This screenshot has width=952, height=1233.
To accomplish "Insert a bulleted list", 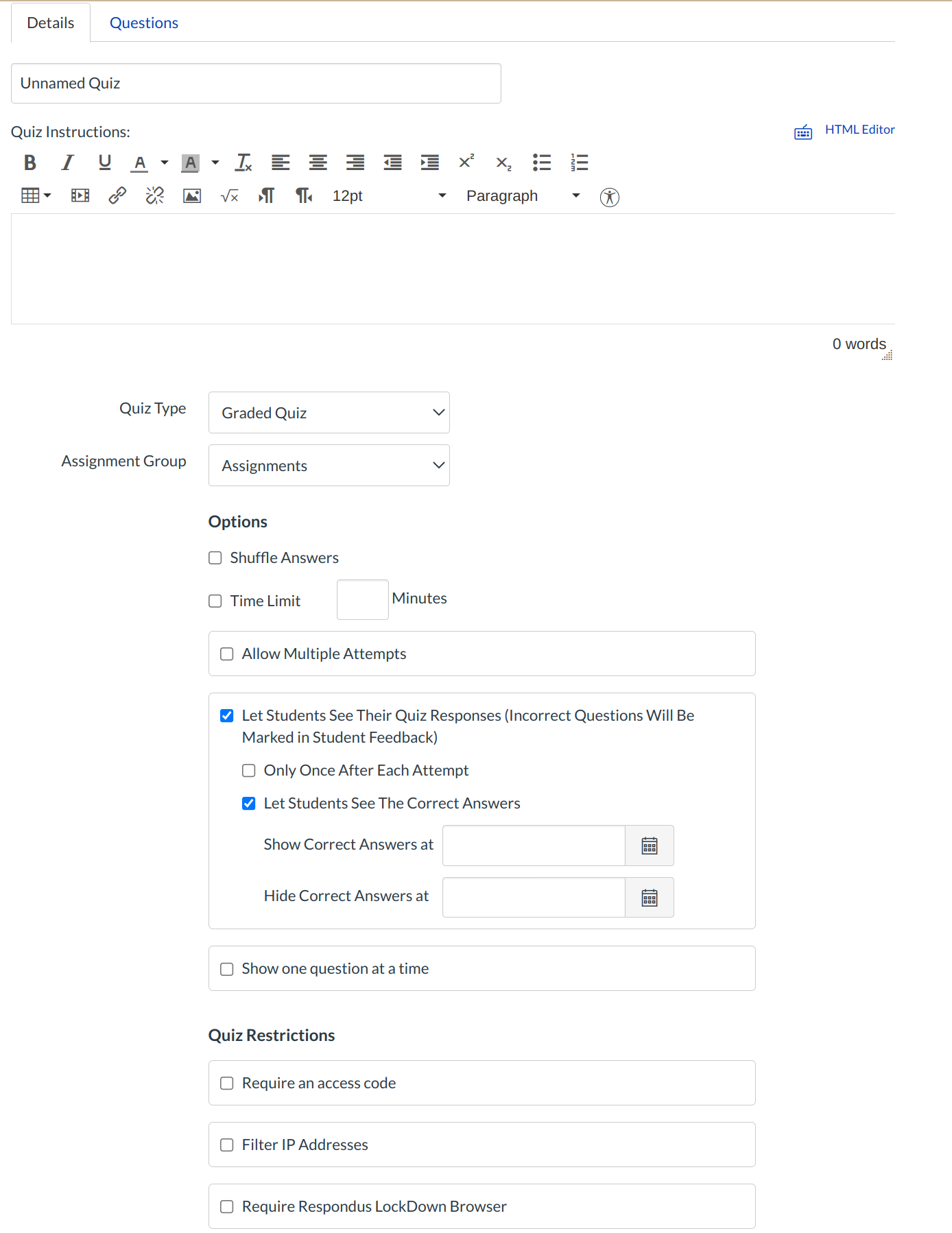I will point(542,163).
